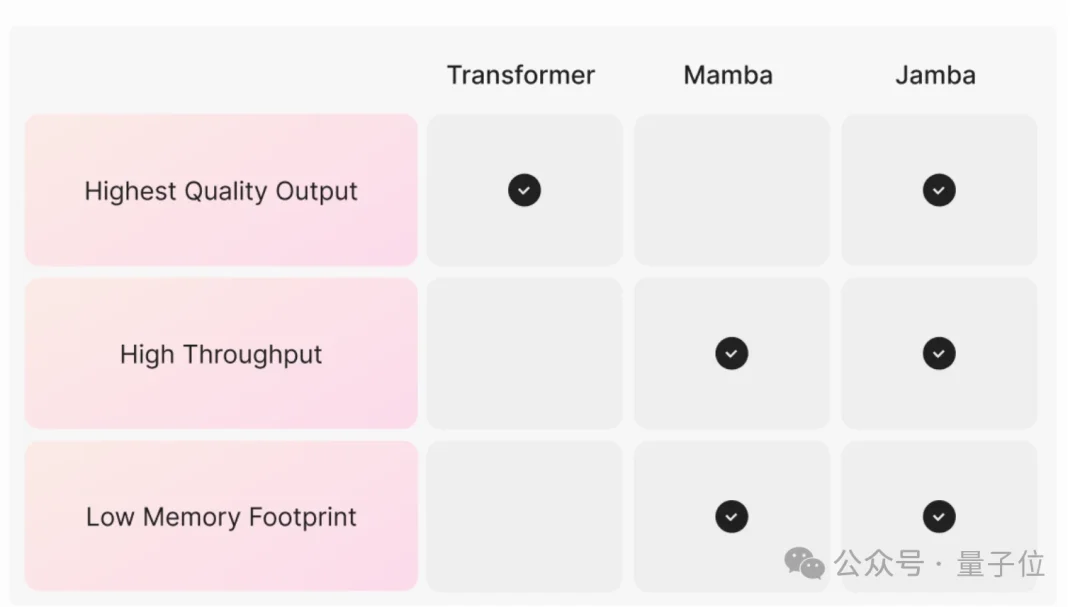Click the Jamba Highest Quality Output checkmark
Image resolution: width=1080 pixels, height=607 pixels.
[x=938, y=190]
